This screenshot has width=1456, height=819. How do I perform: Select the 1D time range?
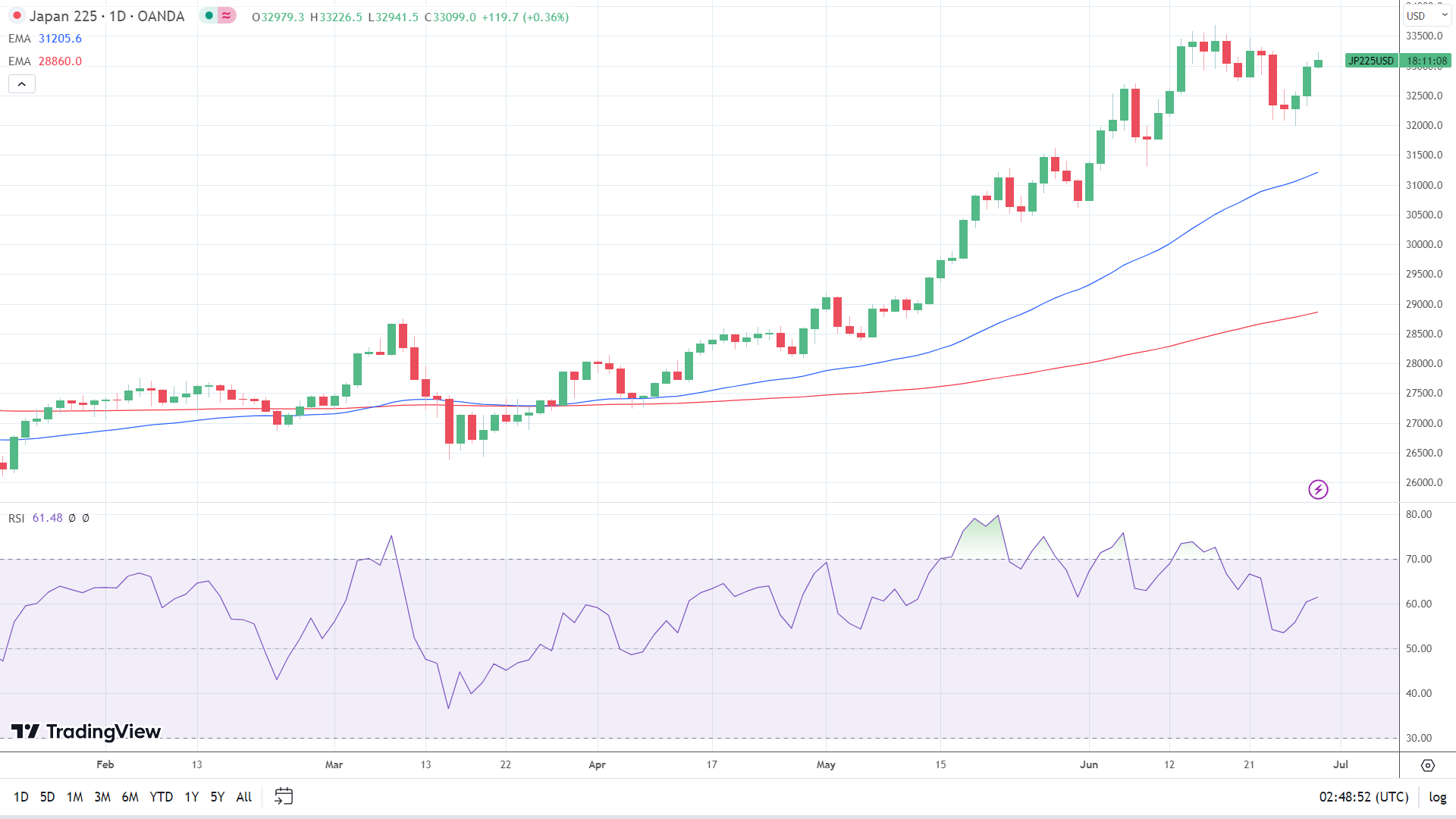click(21, 797)
